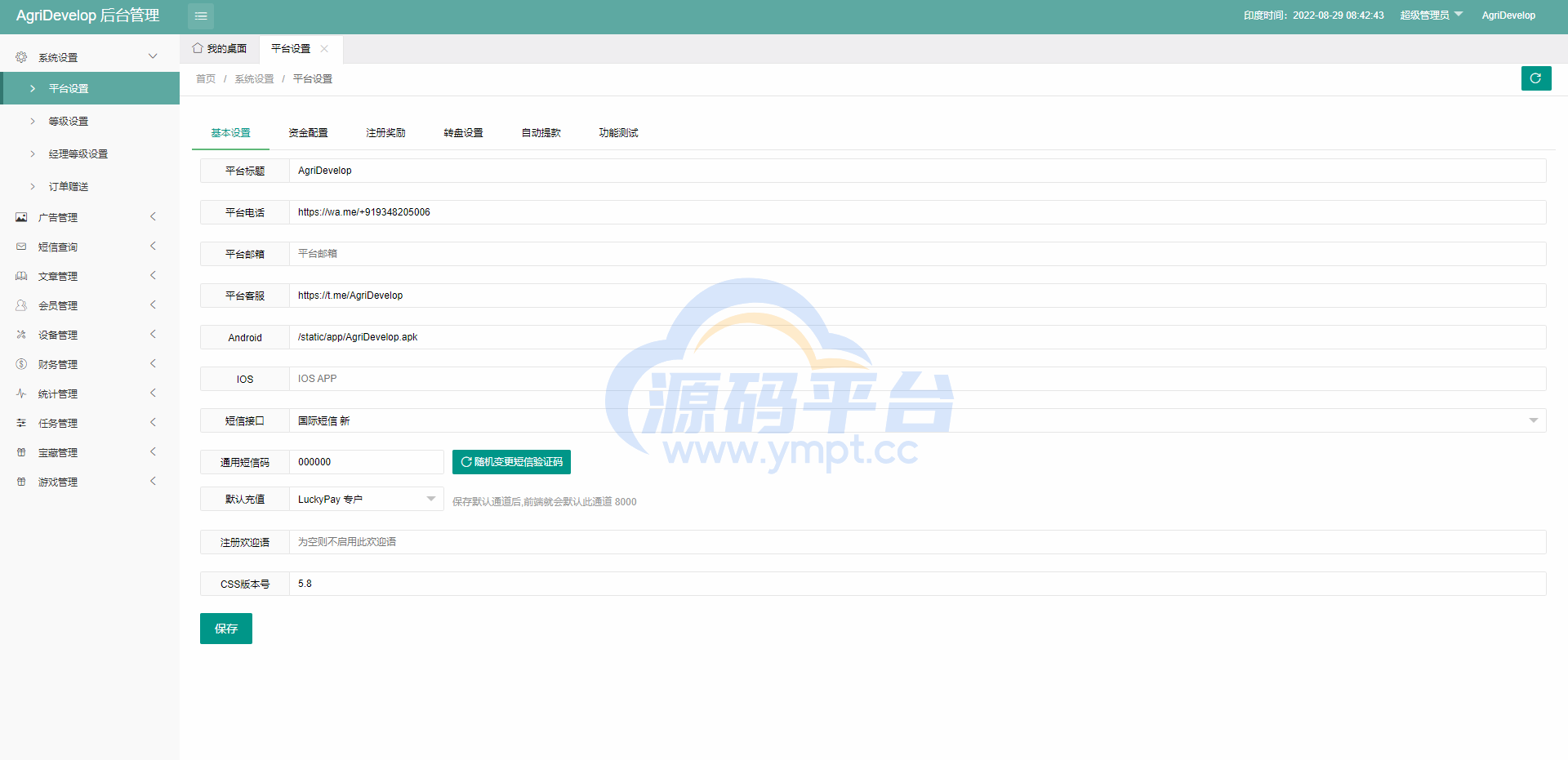Viewport: 1568px width, 760px height.
Task: Switch to the 功能测试 tab
Action: [x=618, y=132]
